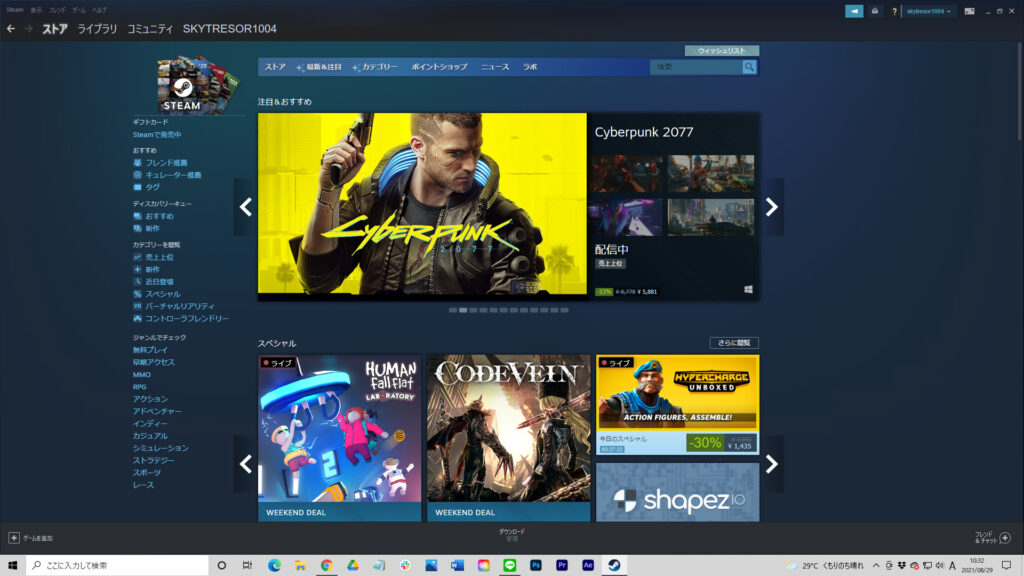Open バーチャルリアリティ category link
This screenshot has width=1024, height=576.
(x=179, y=306)
